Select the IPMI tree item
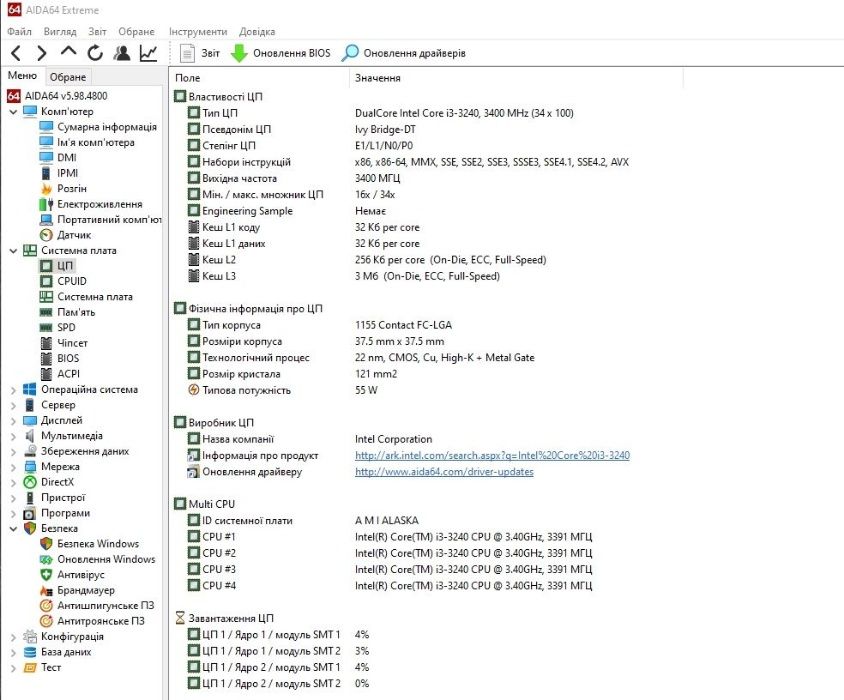The width and height of the screenshot is (844, 700). click(x=59, y=173)
